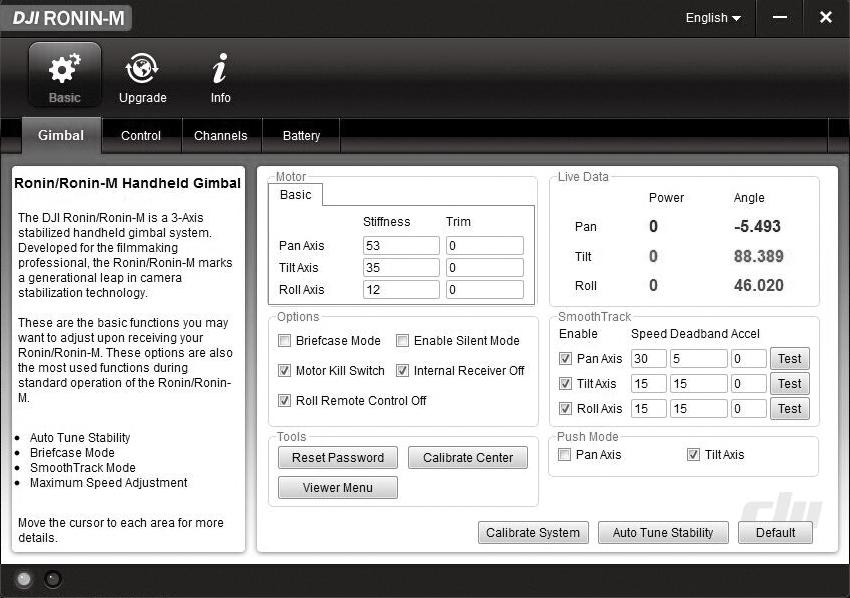850x598 pixels.
Task: Click the Tilt Axis stiffness field
Action: coord(401,267)
